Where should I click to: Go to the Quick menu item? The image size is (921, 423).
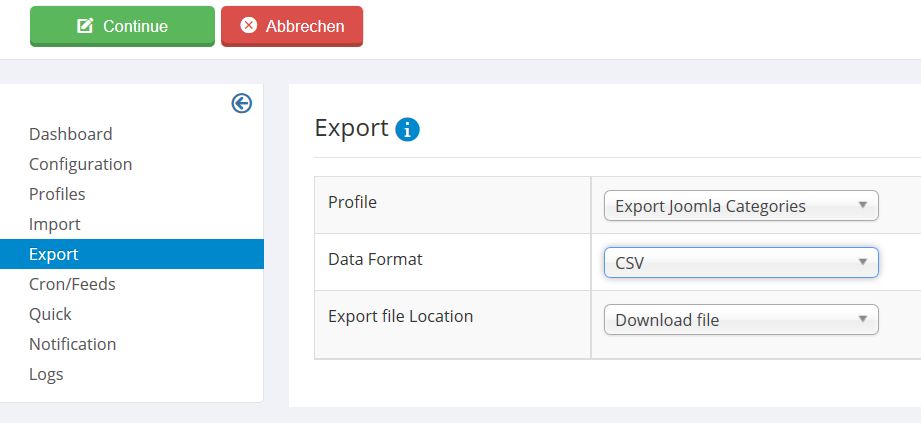tap(50, 314)
